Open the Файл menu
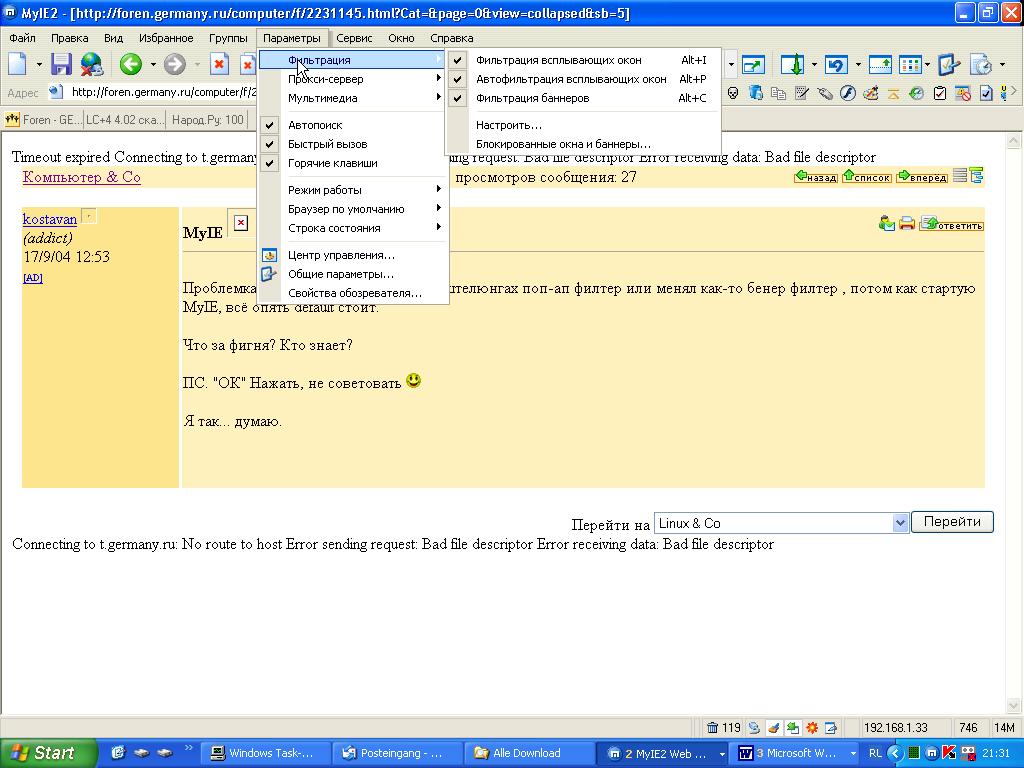This screenshot has width=1024, height=768. (22, 38)
